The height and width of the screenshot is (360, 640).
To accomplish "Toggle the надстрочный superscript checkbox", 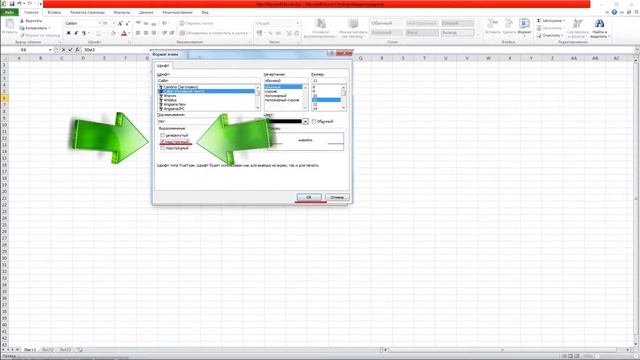I will point(162,142).
